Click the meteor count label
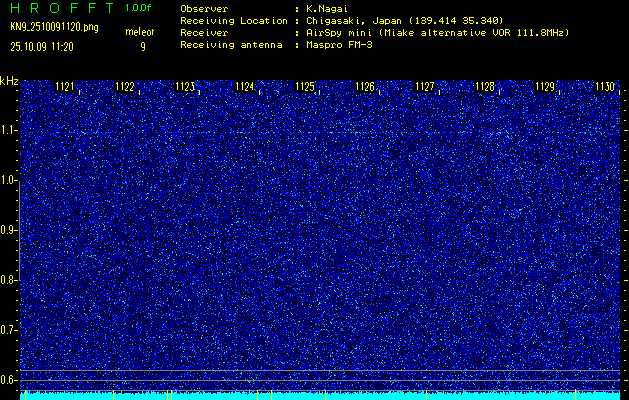629x400 pixels. coord(140,33)
